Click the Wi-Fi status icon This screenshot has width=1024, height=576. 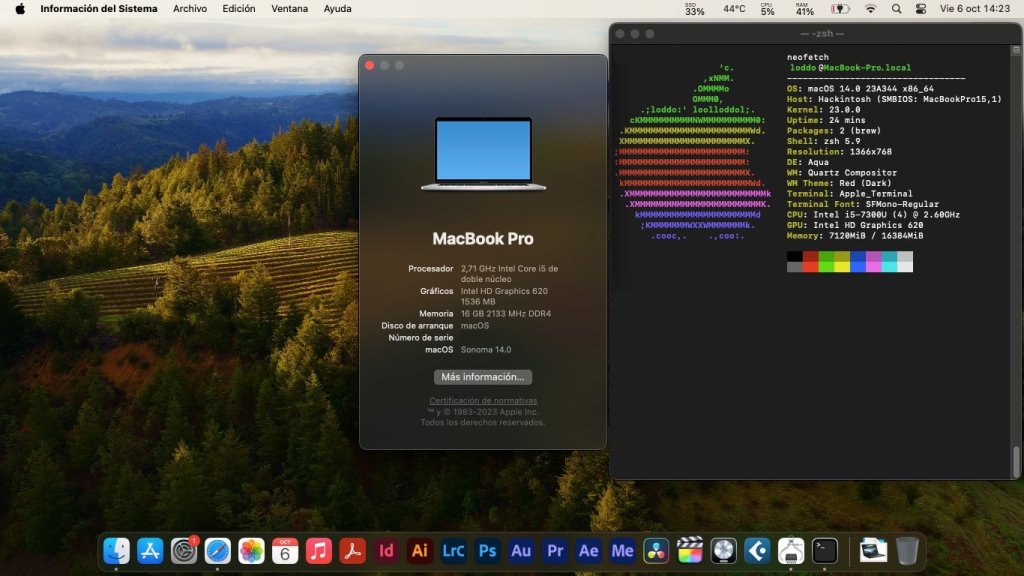pyautogui.click(x=870, y=9)
